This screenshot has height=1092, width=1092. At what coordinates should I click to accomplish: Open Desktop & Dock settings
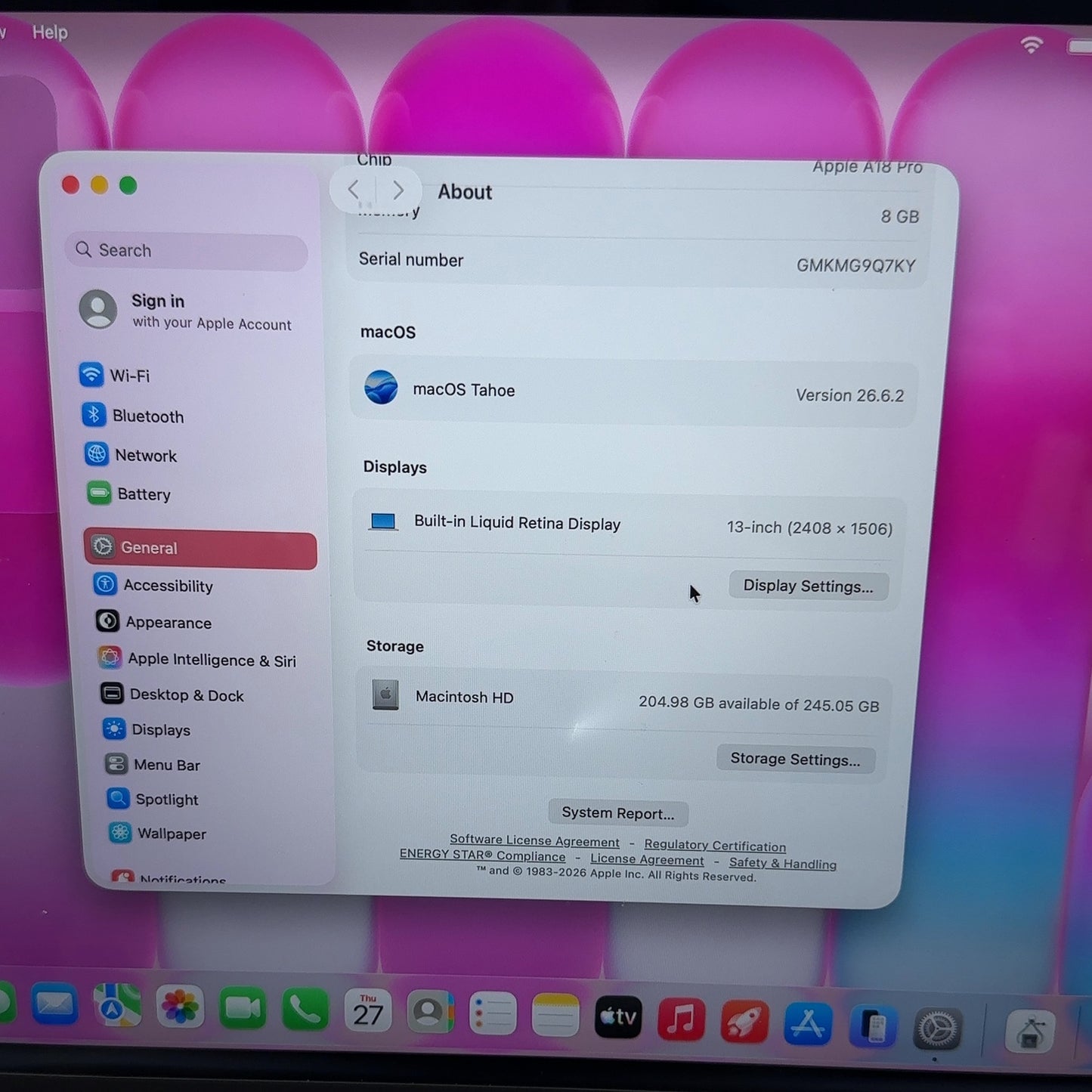(172, 694)
